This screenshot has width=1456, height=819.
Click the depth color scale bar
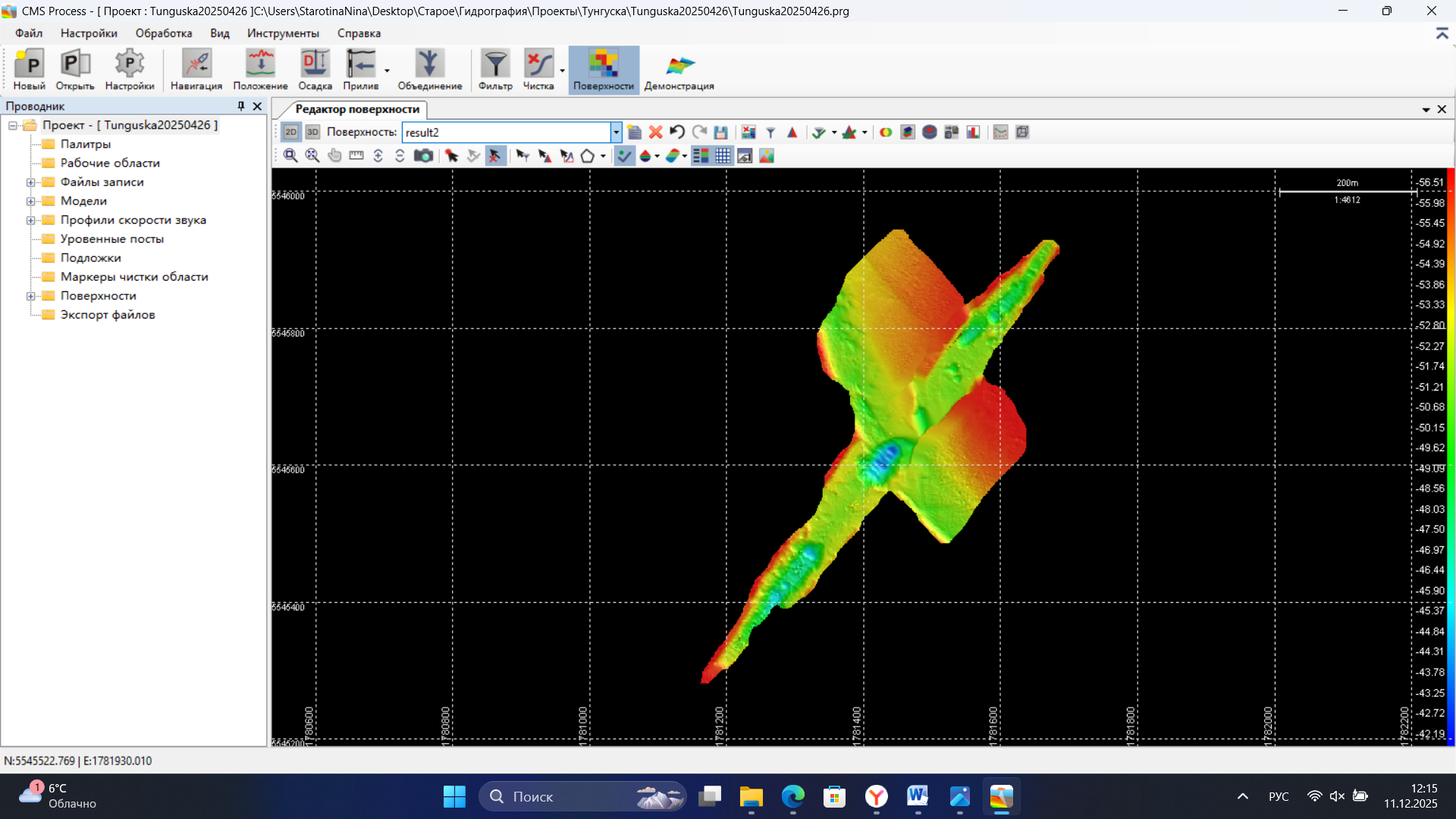1450,455
